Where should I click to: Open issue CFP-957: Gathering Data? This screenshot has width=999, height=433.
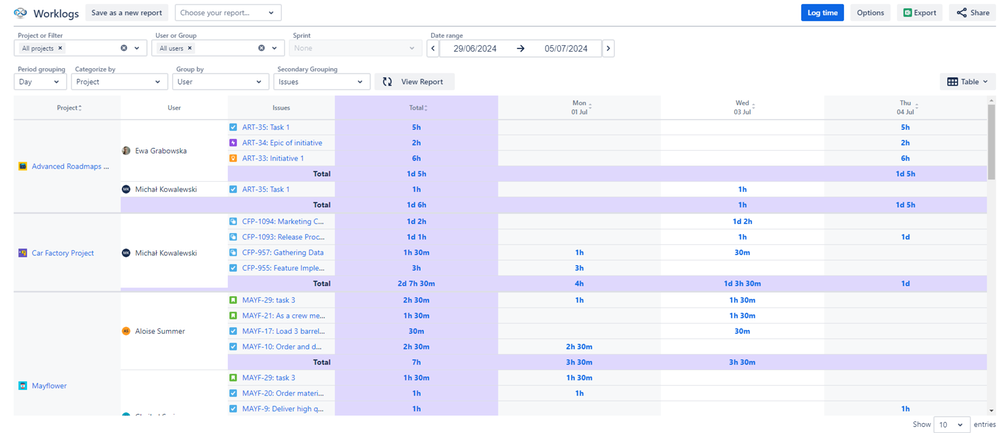(x=283, y=253)
